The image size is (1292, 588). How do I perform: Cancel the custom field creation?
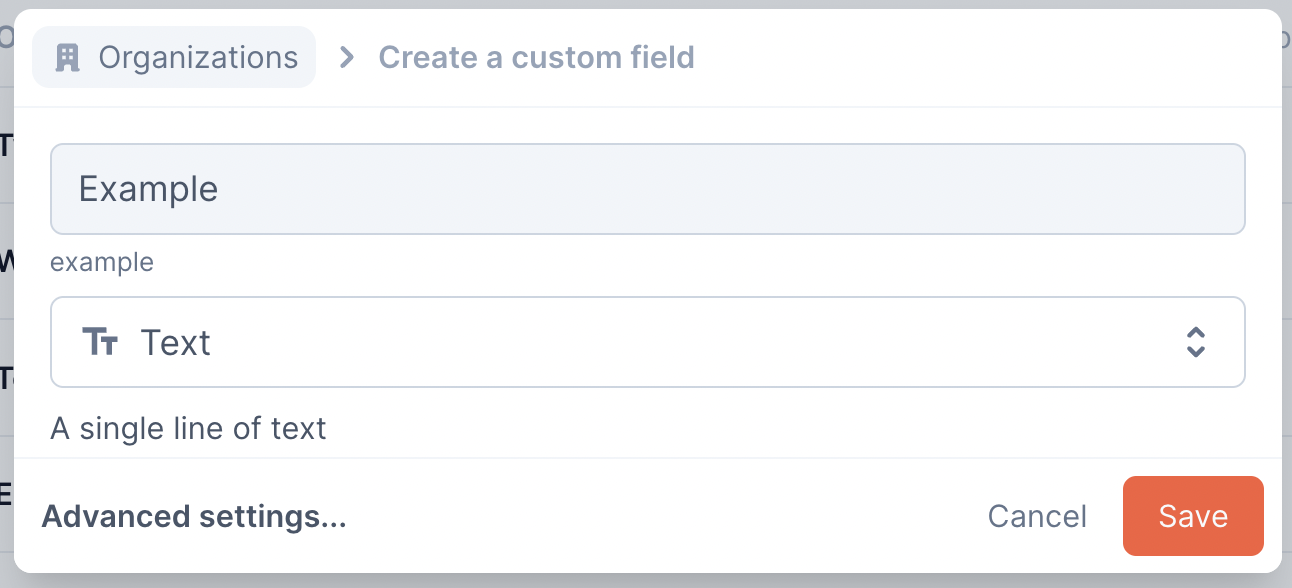tap(1037, 516)
